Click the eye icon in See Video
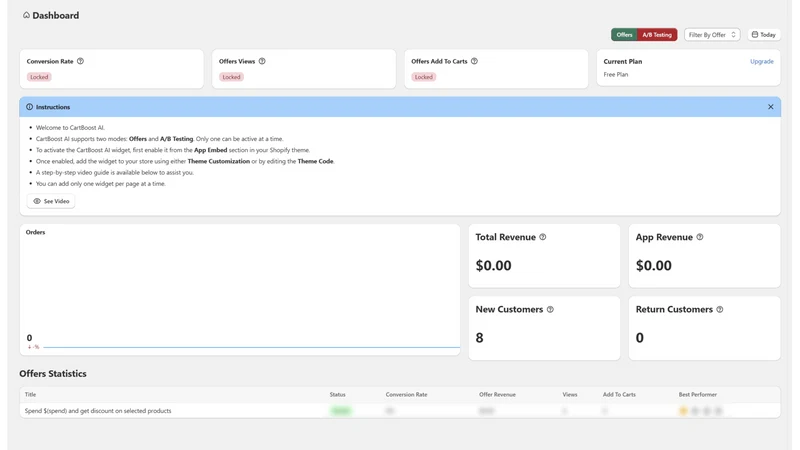 click(x=37, y=201)
